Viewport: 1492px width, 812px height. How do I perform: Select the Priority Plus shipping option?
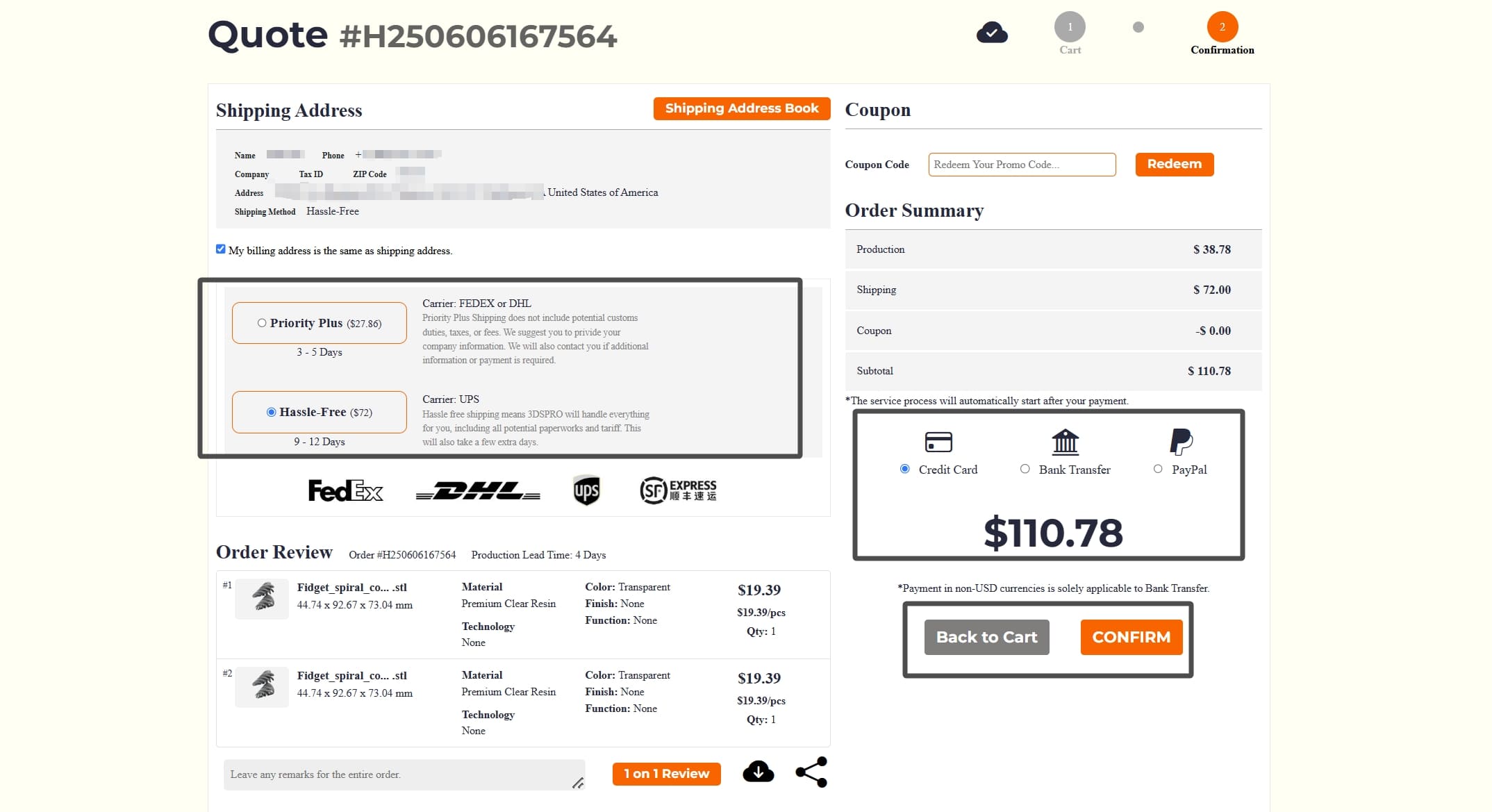pos(262,322)
